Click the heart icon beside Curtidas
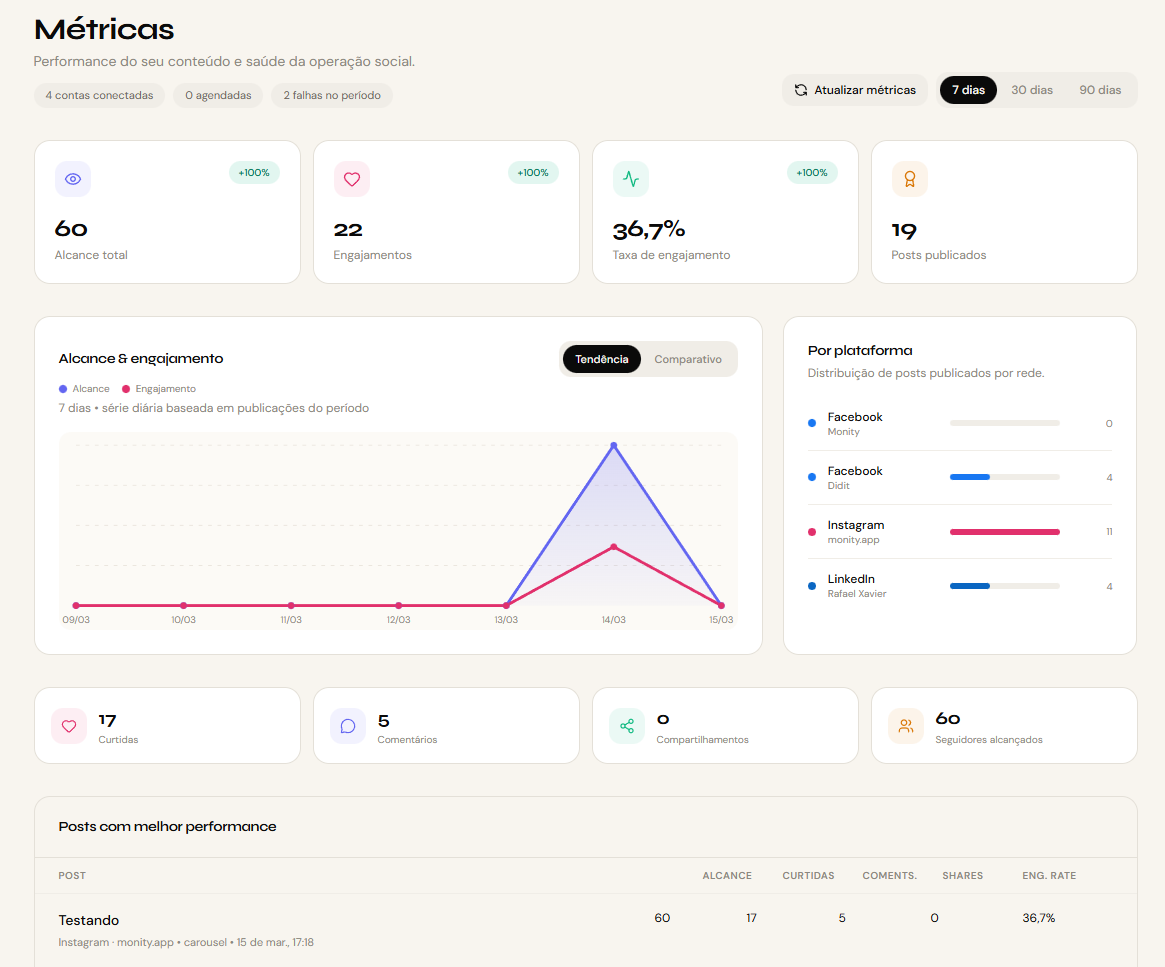1165x967 pixels. tap(69, 726)
